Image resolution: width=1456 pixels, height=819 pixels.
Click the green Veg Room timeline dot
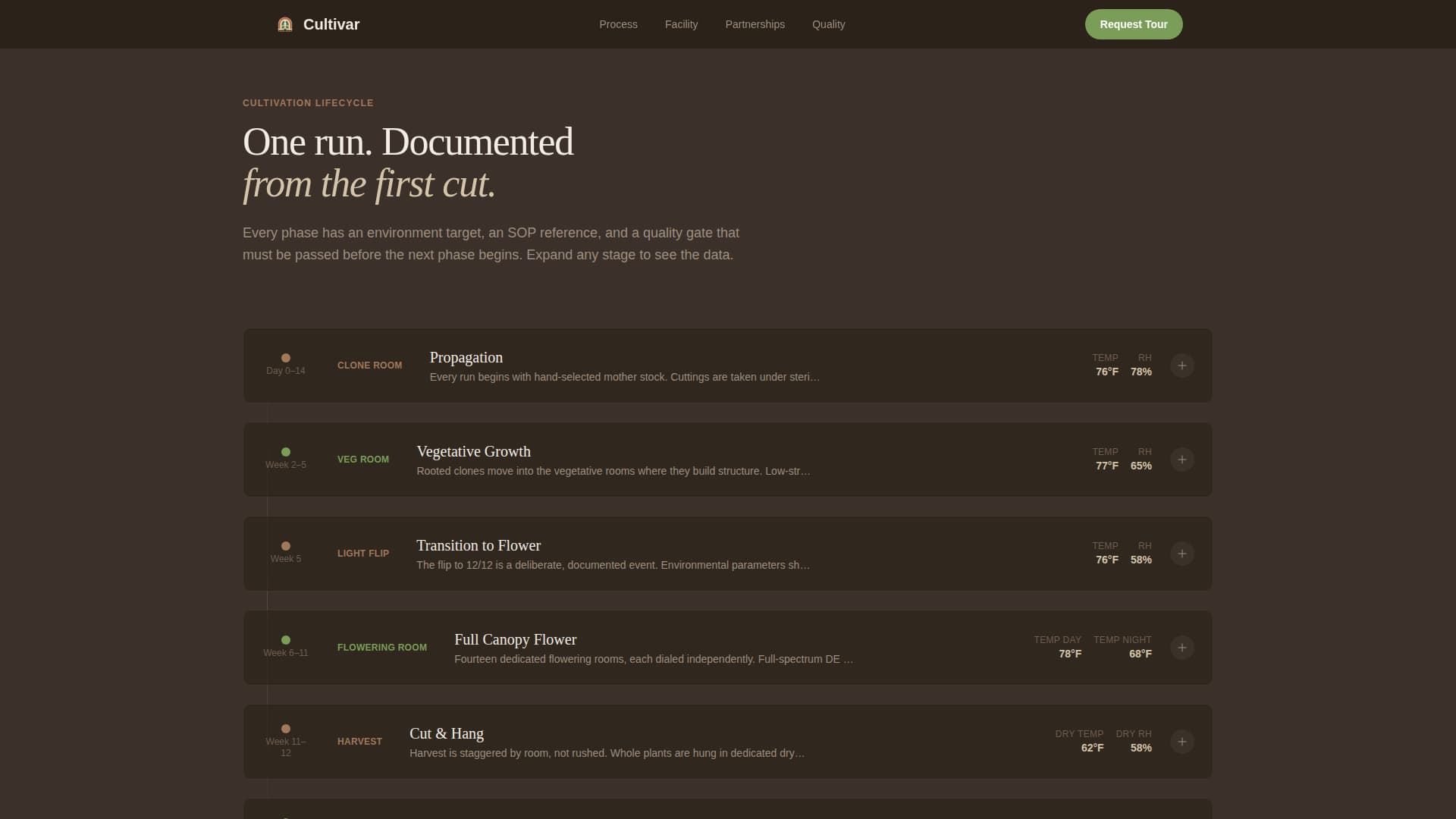[x=286, y=452]
